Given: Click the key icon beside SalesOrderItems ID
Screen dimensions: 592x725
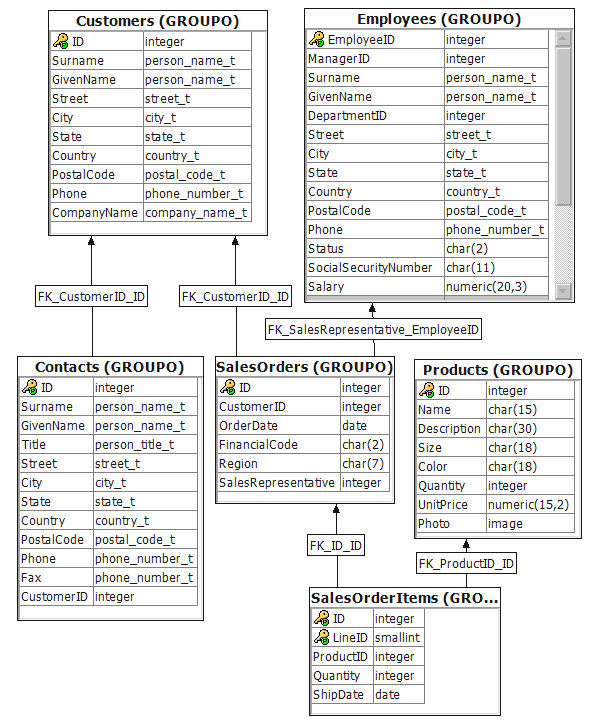Looking at the screenshot, I should click(321, 618).
